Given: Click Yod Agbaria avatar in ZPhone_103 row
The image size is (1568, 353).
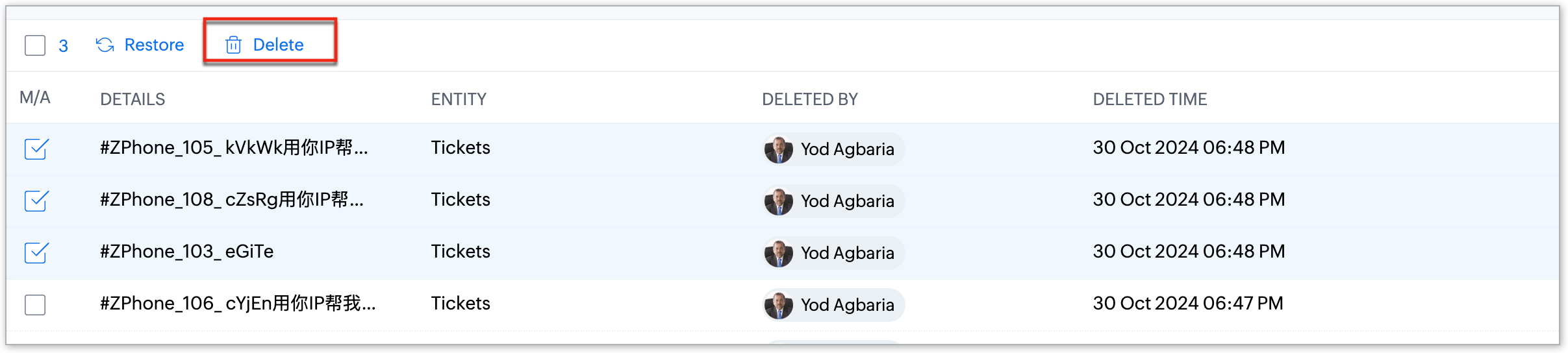Looking at the screenshot, I should [x=778, y=253].
